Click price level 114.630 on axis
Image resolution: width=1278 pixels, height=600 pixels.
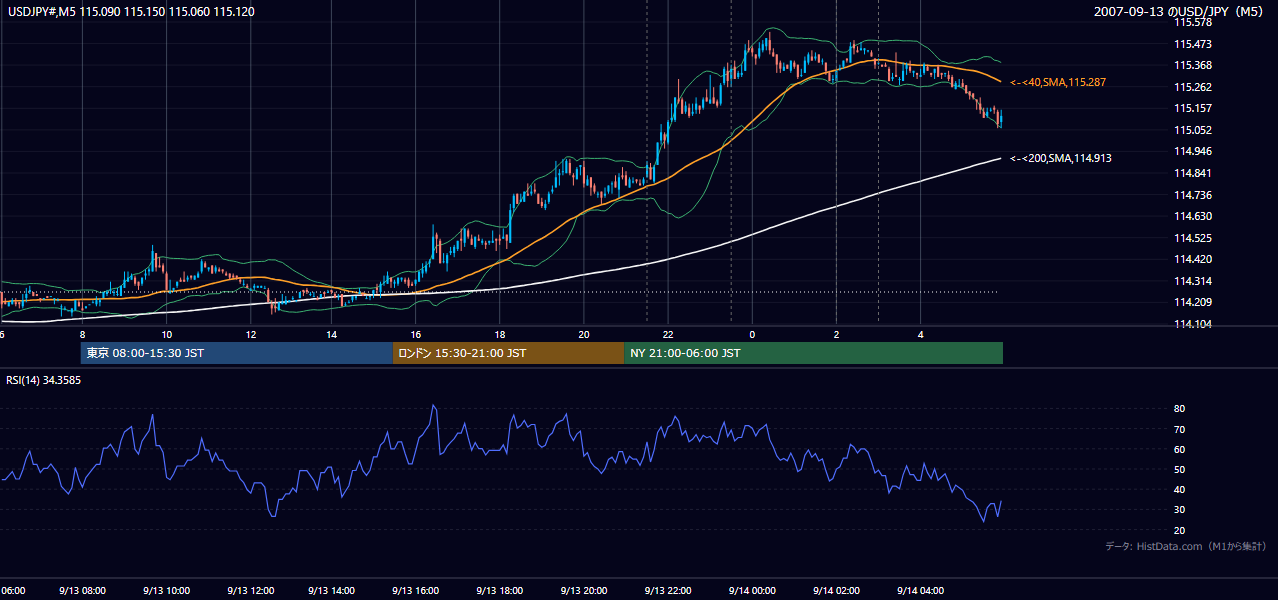[1192, 216]
